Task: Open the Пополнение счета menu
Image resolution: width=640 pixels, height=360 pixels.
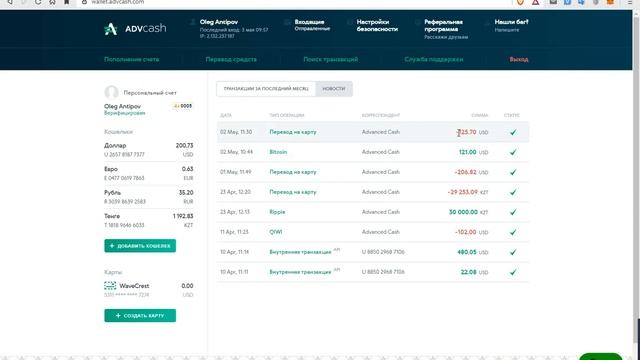Action: (131, 59)
